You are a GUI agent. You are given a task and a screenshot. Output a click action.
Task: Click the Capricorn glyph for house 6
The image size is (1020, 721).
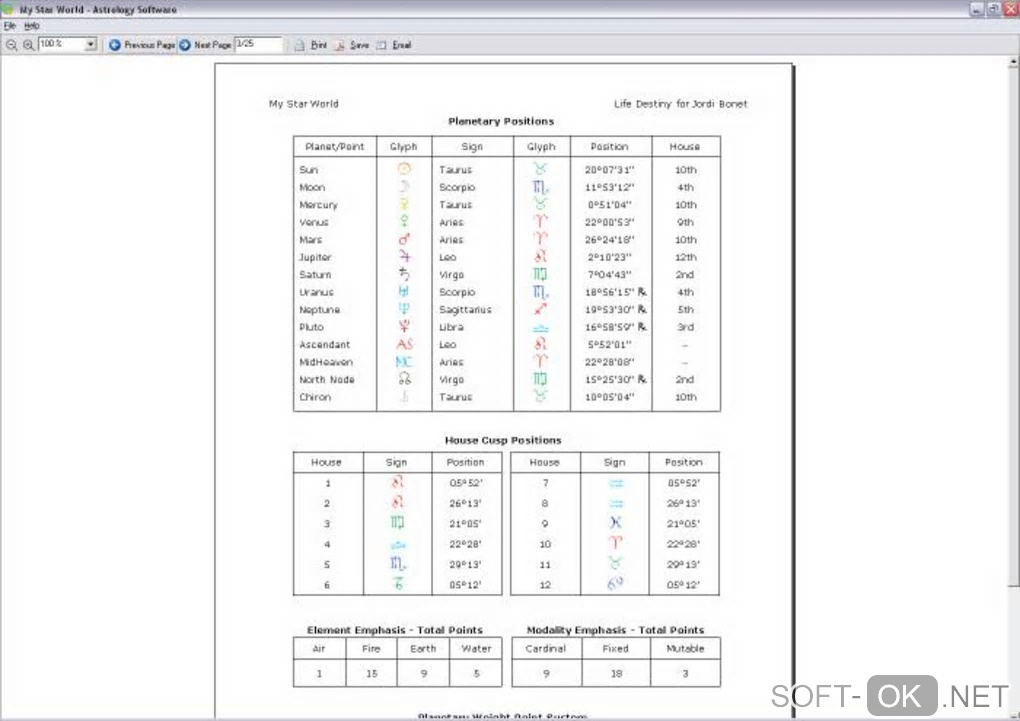pos(398,584)
